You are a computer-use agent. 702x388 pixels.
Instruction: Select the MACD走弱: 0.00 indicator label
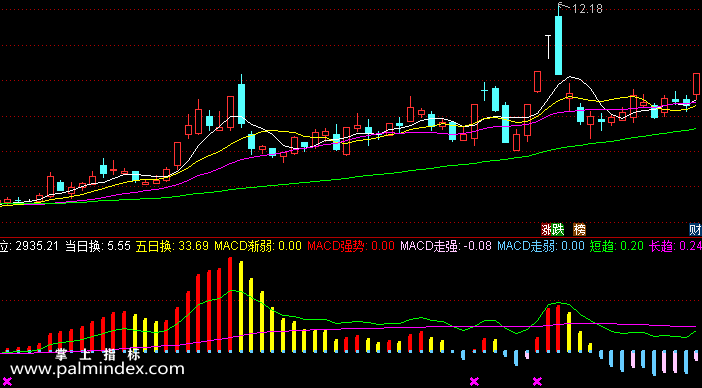541,246
